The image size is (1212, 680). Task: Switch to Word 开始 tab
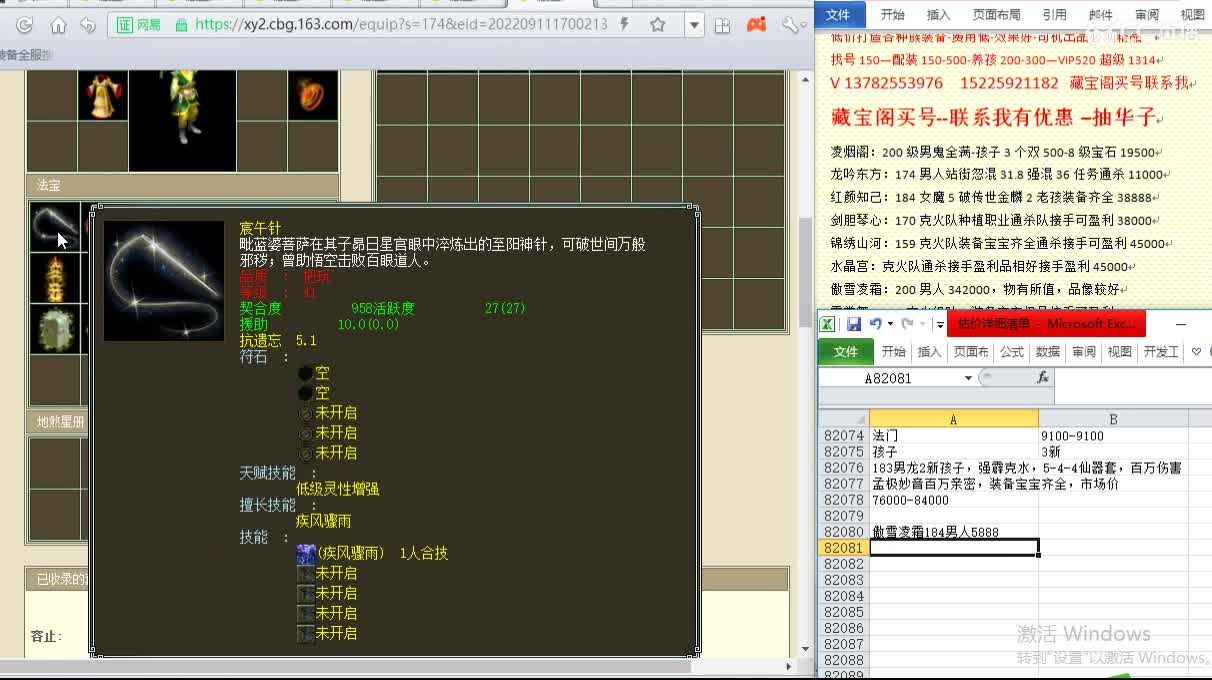click(892, 15)
